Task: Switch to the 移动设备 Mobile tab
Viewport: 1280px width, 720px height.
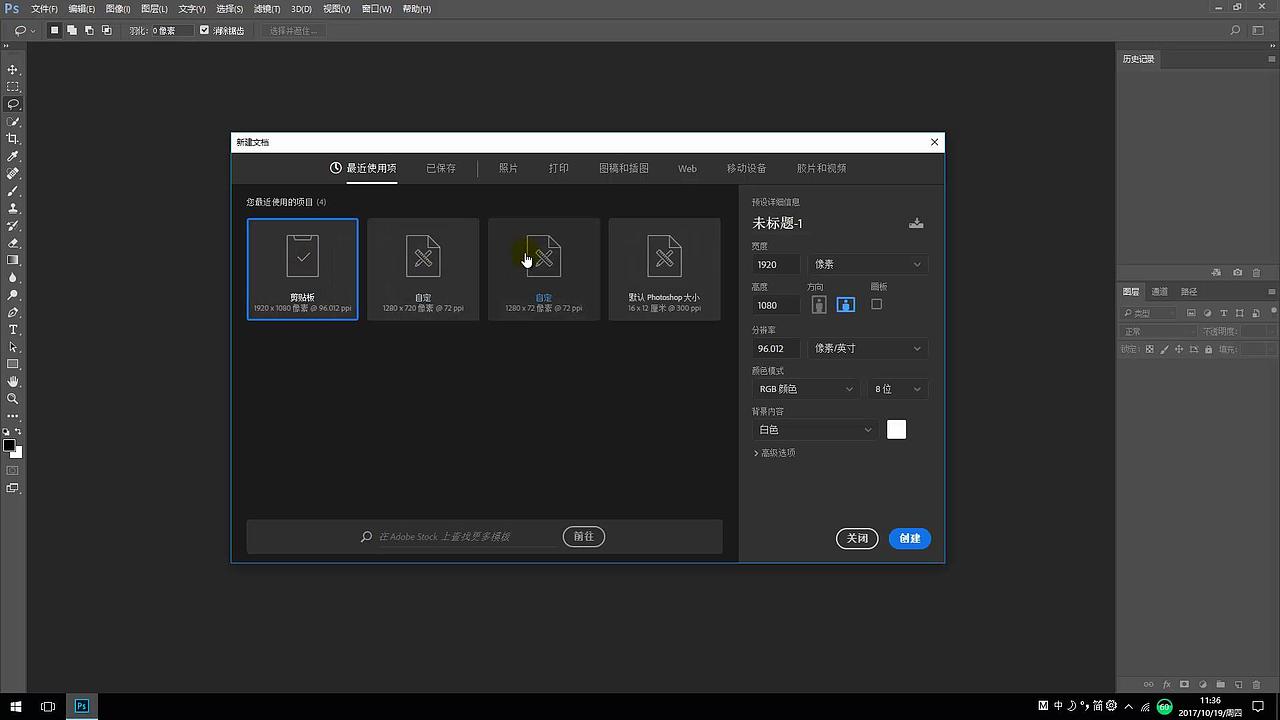Action: (x=746, y=168)
